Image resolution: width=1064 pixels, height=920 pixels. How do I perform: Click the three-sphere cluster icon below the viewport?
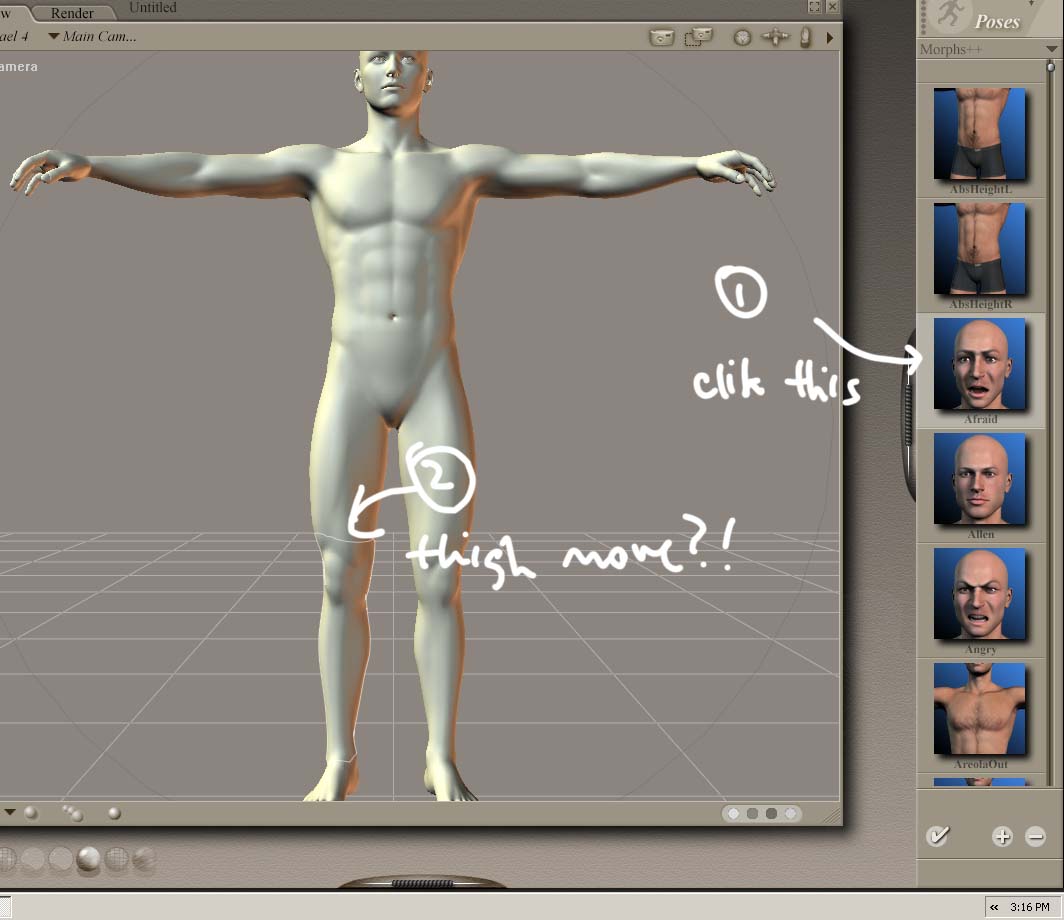click(x=72, y=813)
